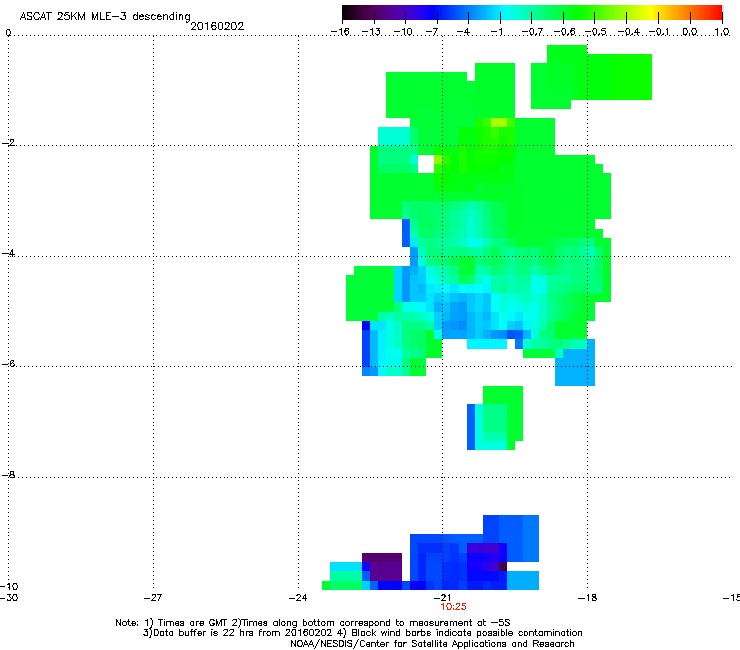Click the dark purple rectangular data patch near -10 latitude
This screenshot has height=650, width=740.
[x=382, y=567]
